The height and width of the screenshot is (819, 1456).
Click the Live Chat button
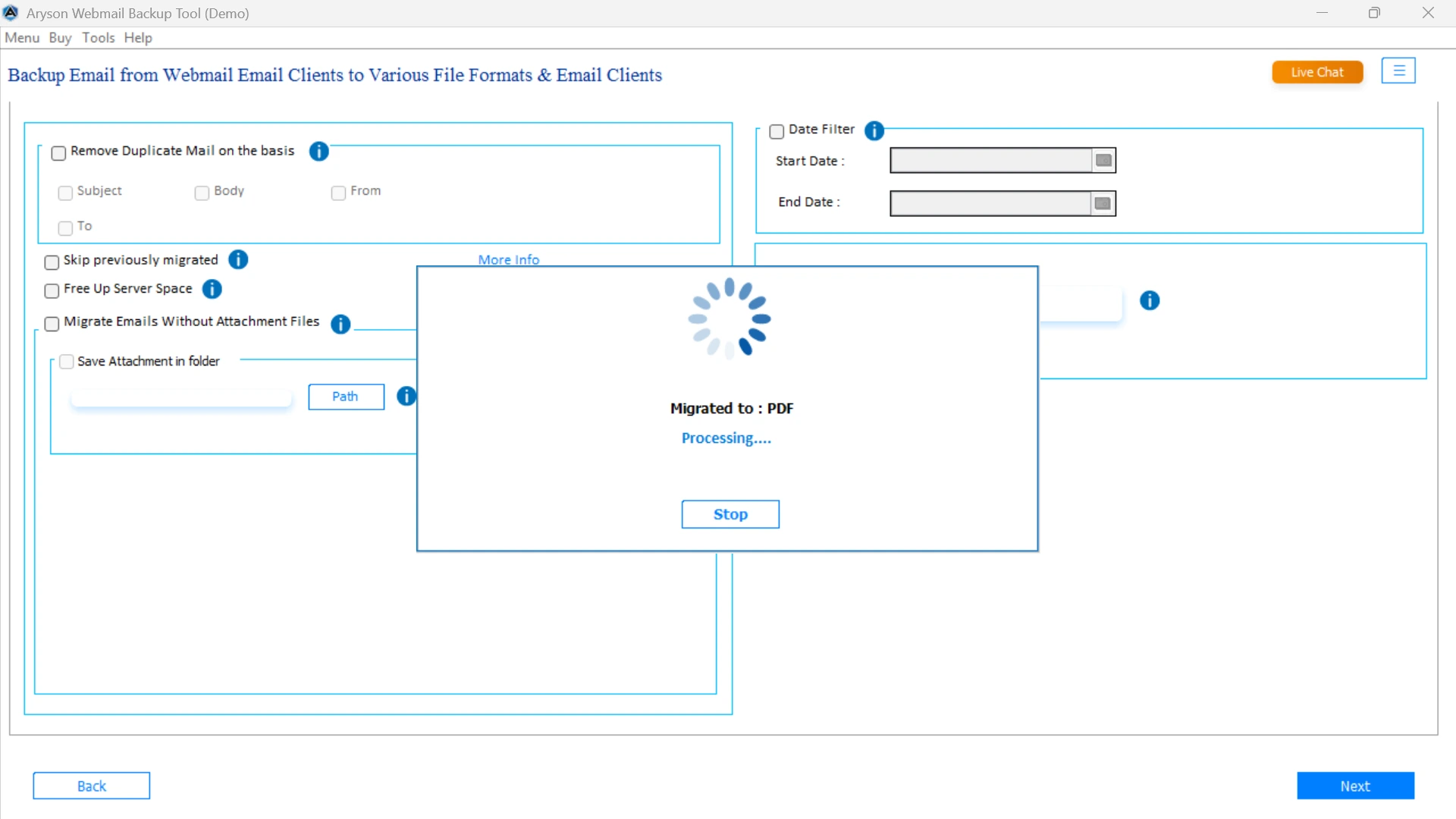click(x=1317, y=72)
